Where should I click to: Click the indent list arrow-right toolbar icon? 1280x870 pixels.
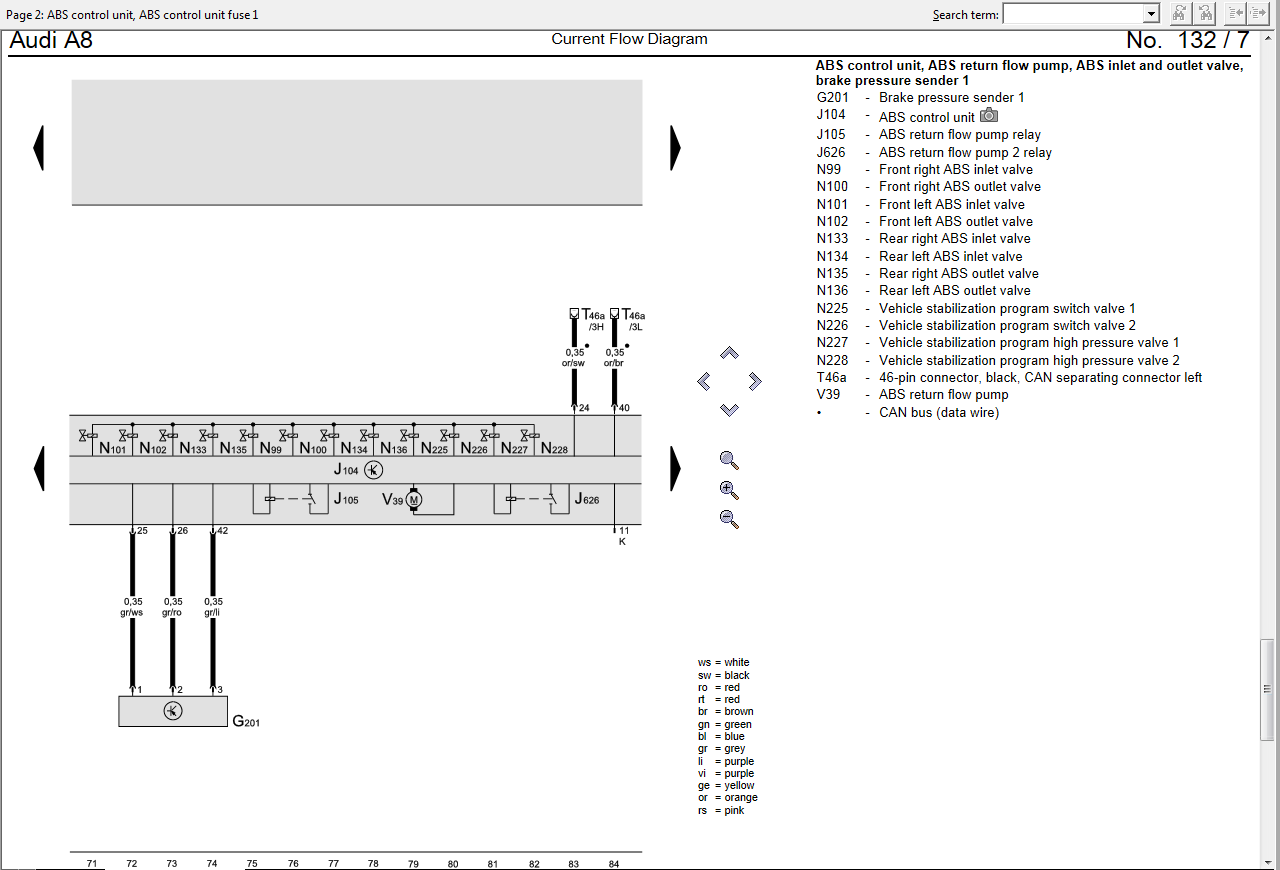click(x=1258, y=13)
